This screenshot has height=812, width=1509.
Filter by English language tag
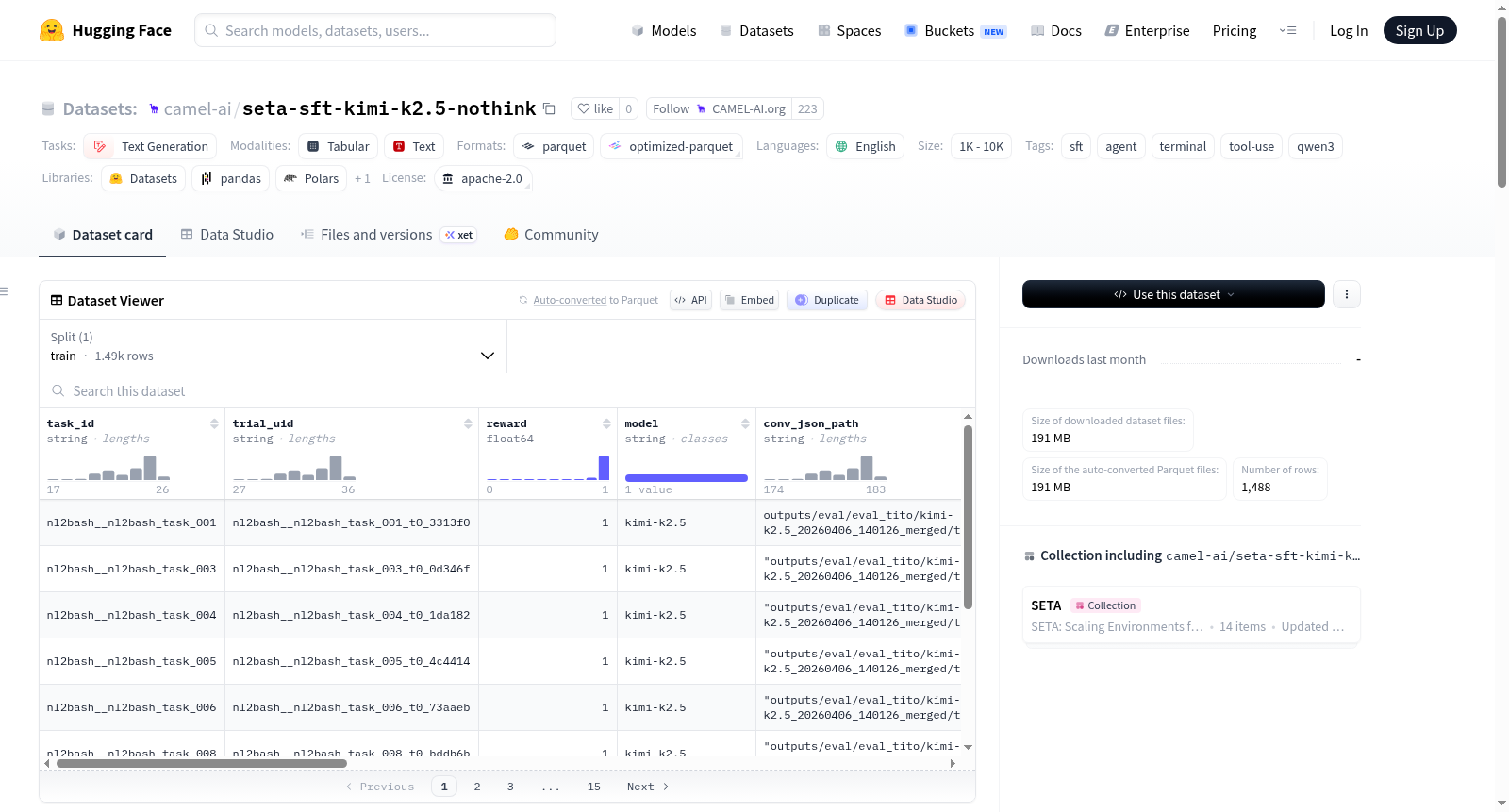tap(866, 146)
